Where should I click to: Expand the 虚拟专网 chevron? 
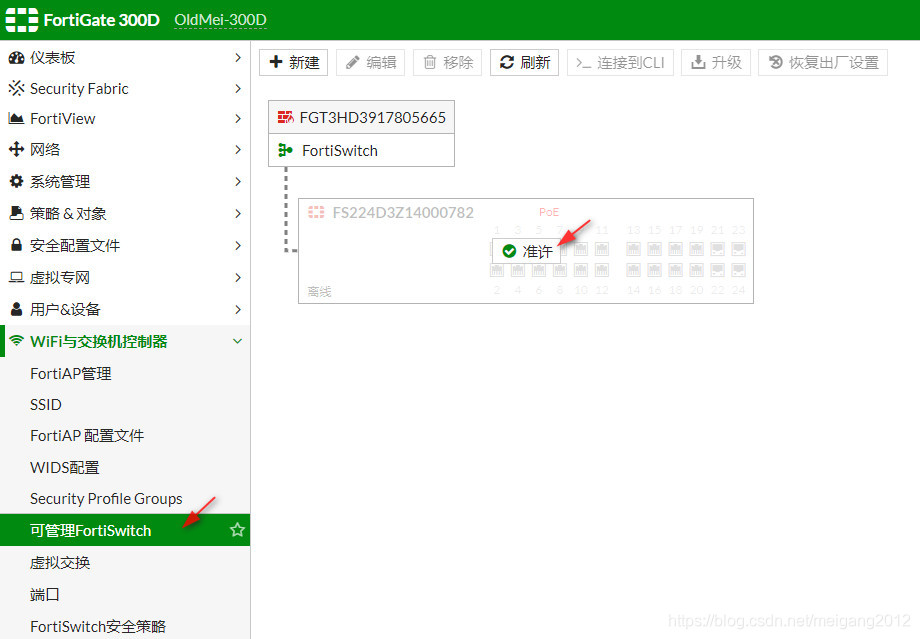[238, 277]
